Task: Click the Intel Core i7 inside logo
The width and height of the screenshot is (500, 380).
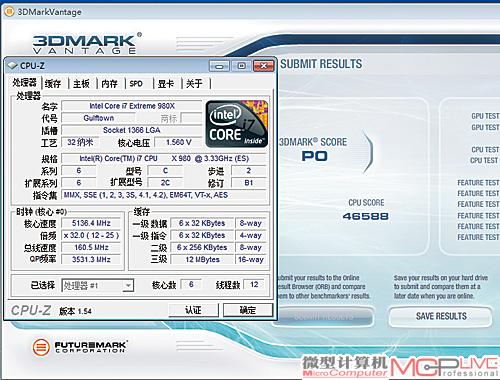Action: (237, 124)
